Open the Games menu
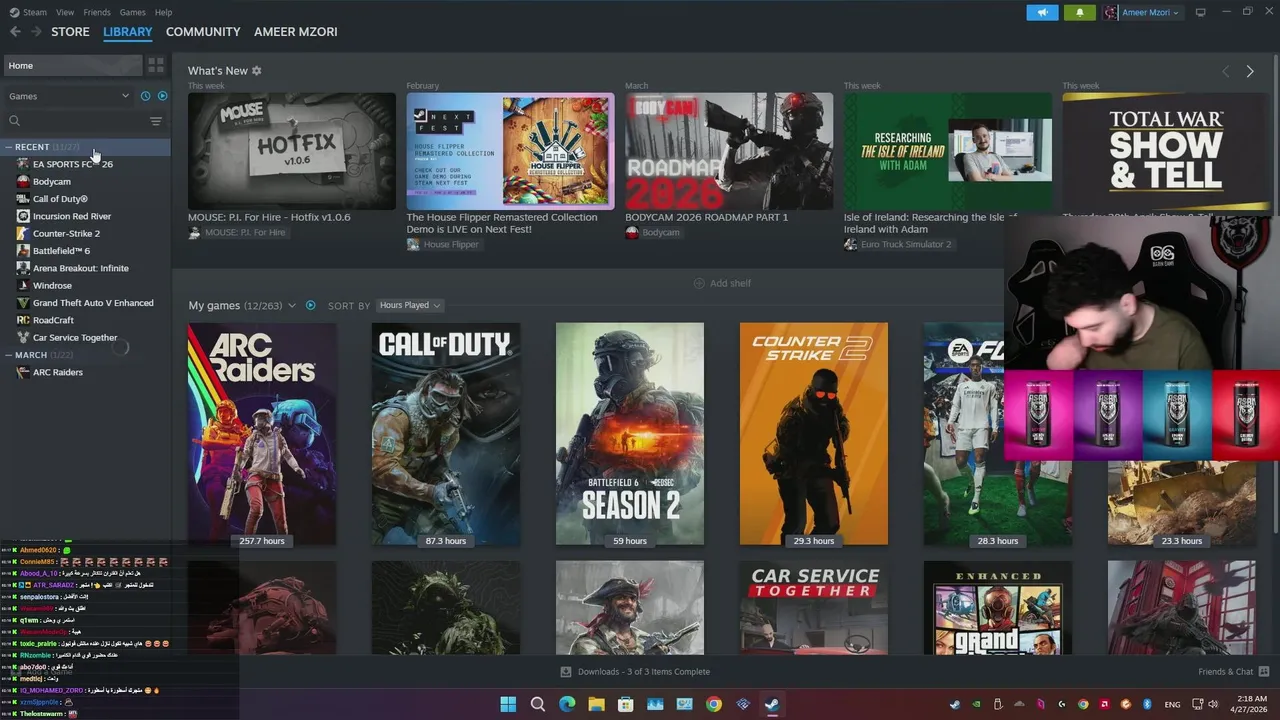The height and width of the screenshot is (720, 1280). click(x=132, y=12)
